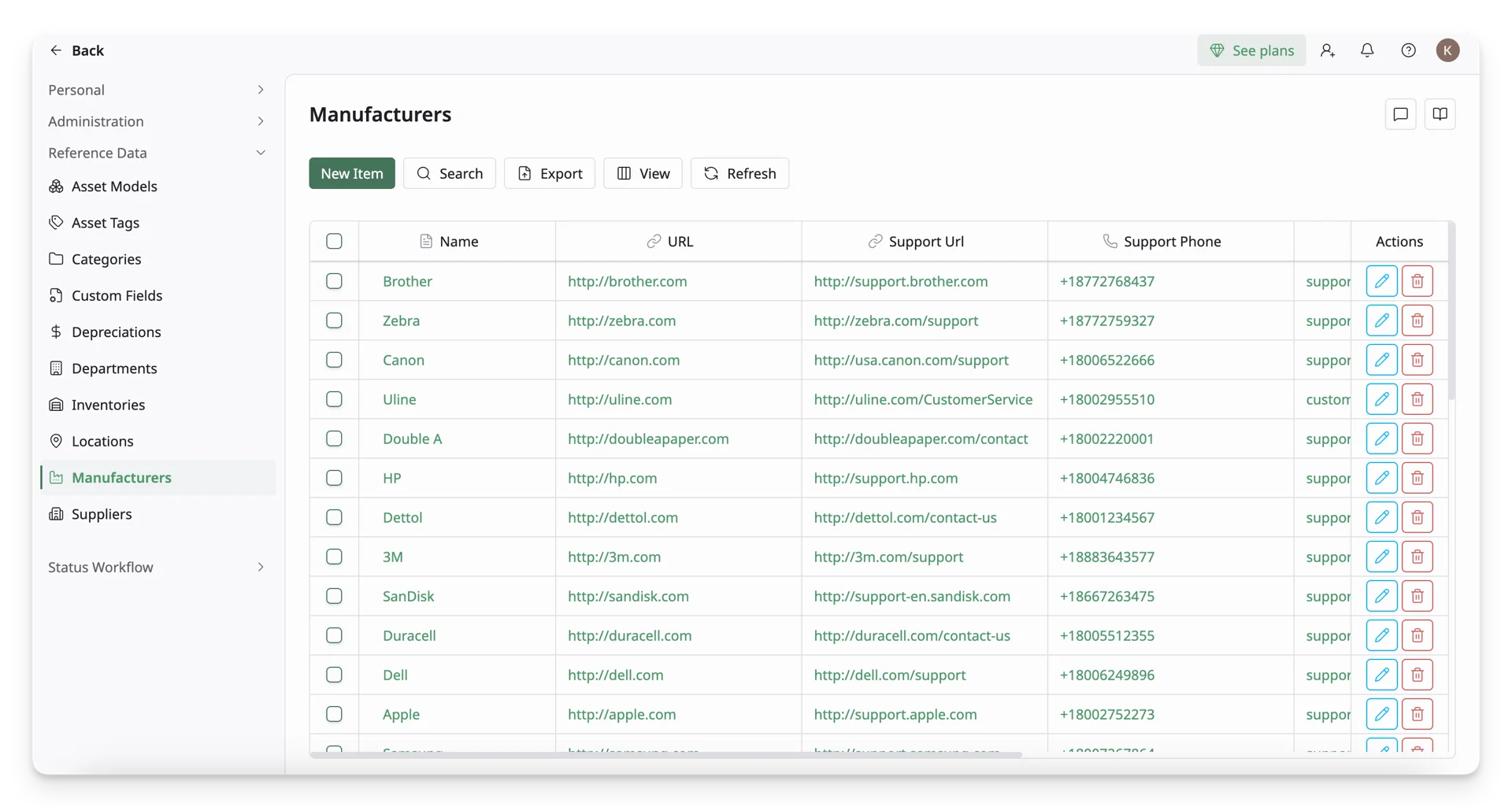
Task: Click trash icon in Uline row
Action: (1417, 399)
